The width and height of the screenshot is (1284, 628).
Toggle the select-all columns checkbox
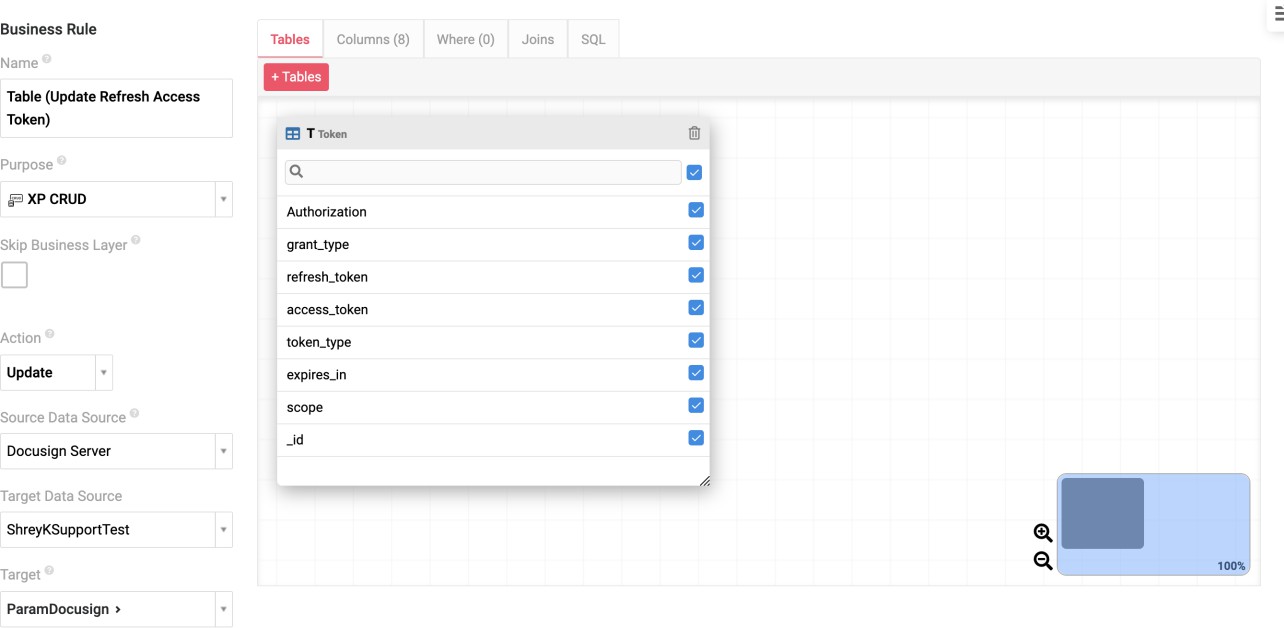click(695, 172)
